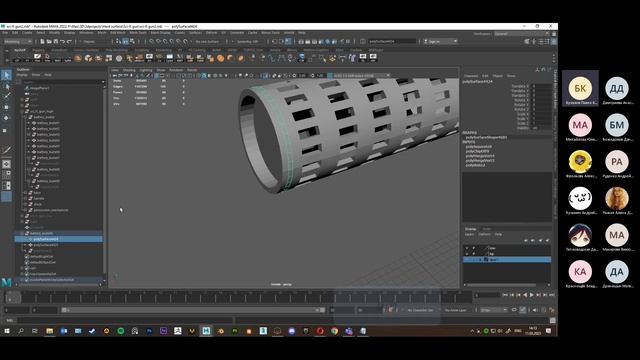Toggle visibility V of first display layer
This screenshot has height=360, width=640.
click(467, 248)
